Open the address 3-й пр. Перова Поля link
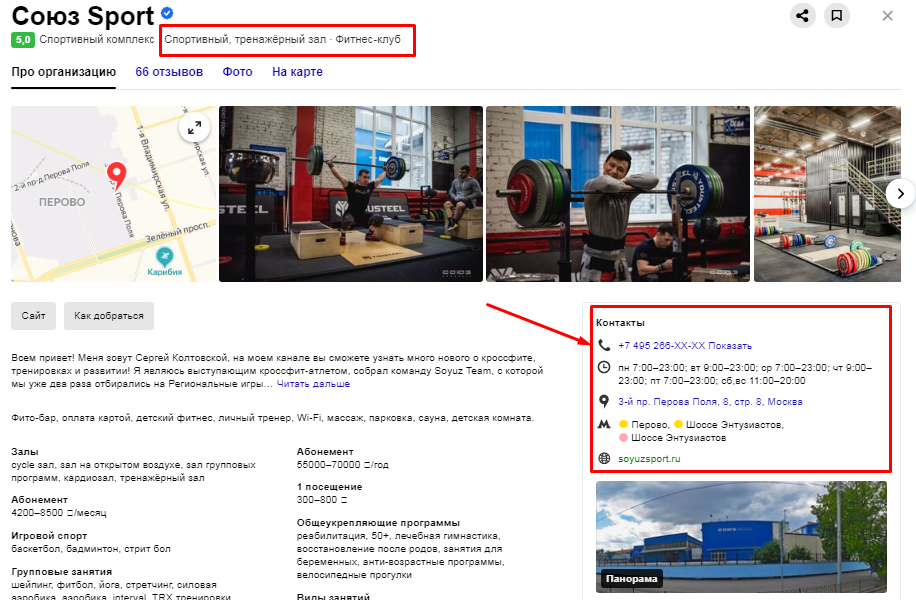Screen dimensions: 916x600 [x=710, y=402]
